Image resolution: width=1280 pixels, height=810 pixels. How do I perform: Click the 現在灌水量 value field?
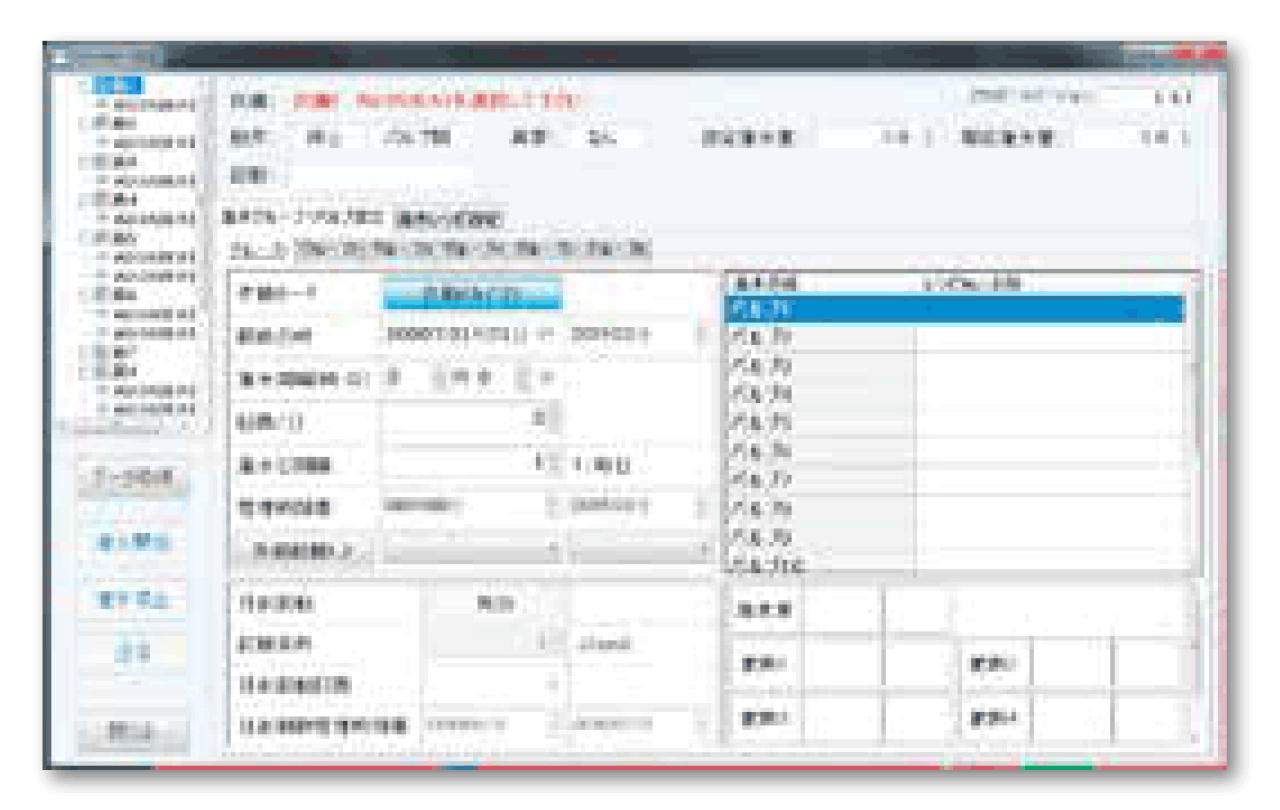pos(1130,138)
